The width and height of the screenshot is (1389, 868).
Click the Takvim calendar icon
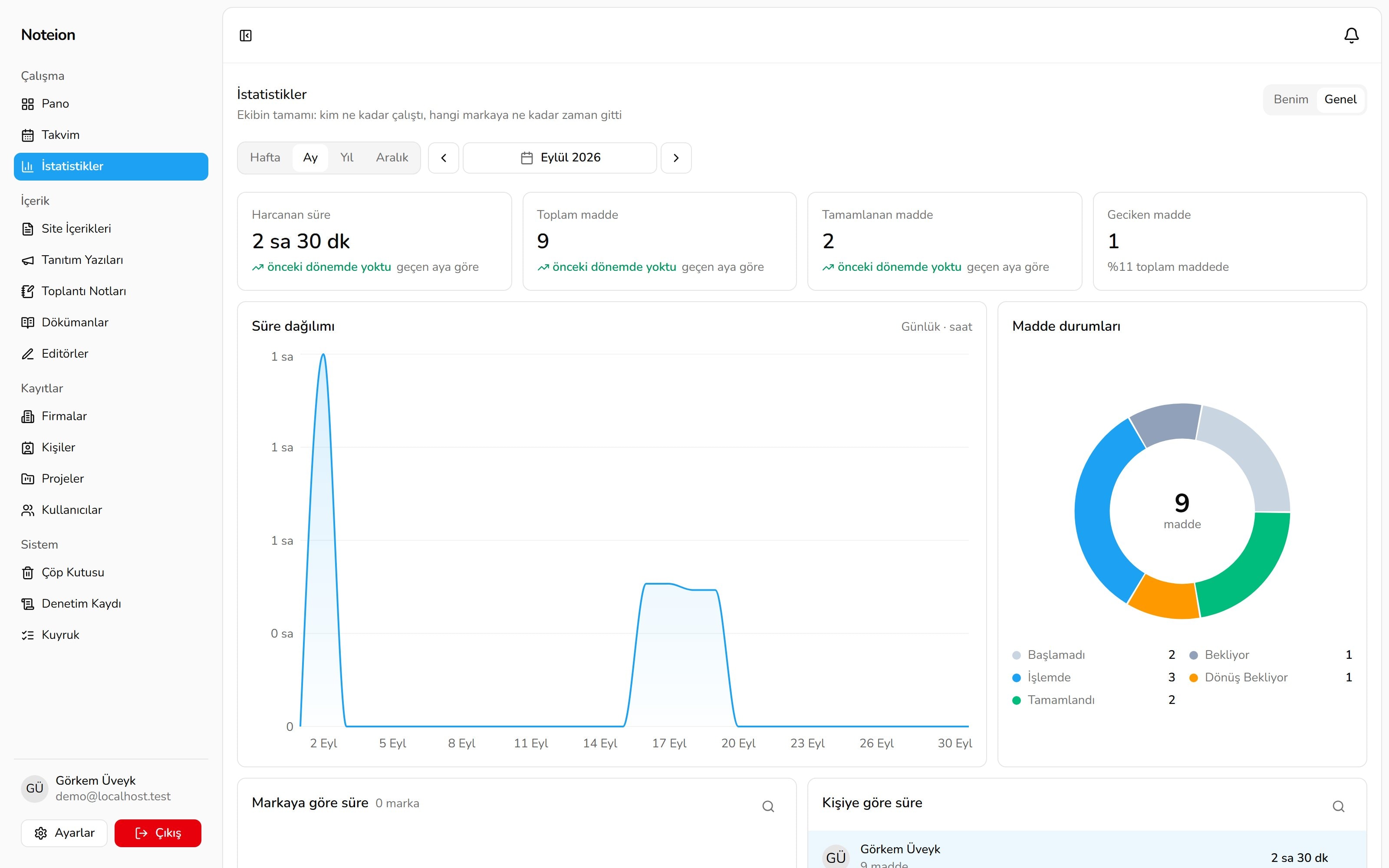[x=27, y=135]
